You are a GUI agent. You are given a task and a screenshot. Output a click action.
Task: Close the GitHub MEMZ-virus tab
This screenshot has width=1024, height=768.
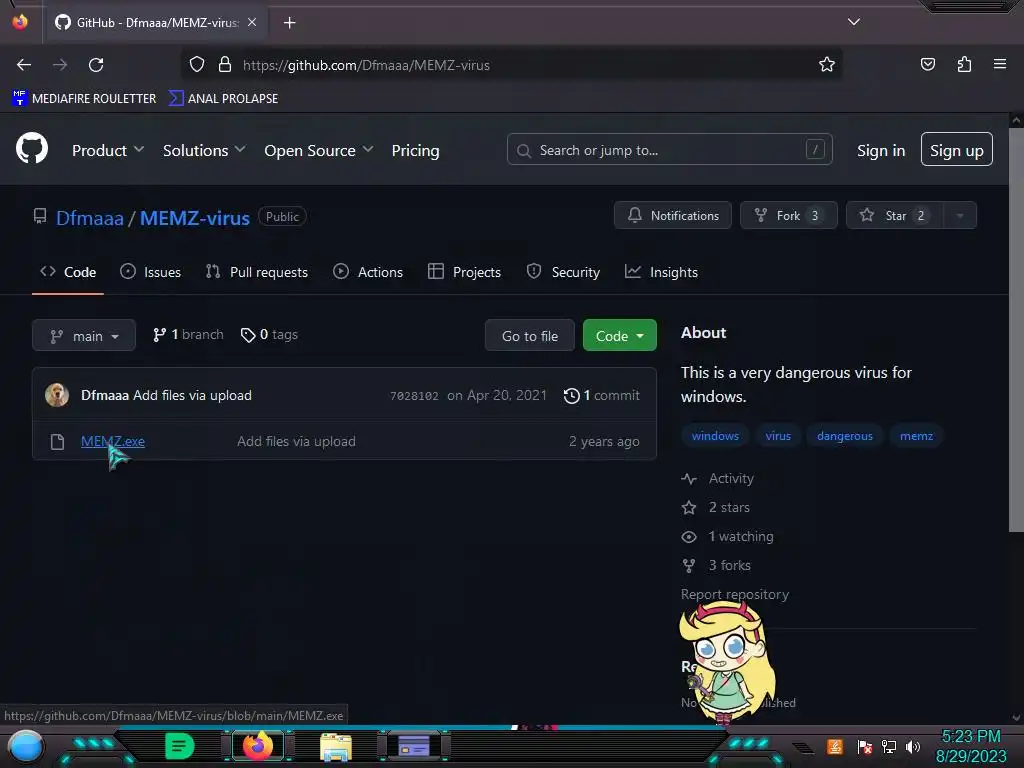(x=252, y=22)
